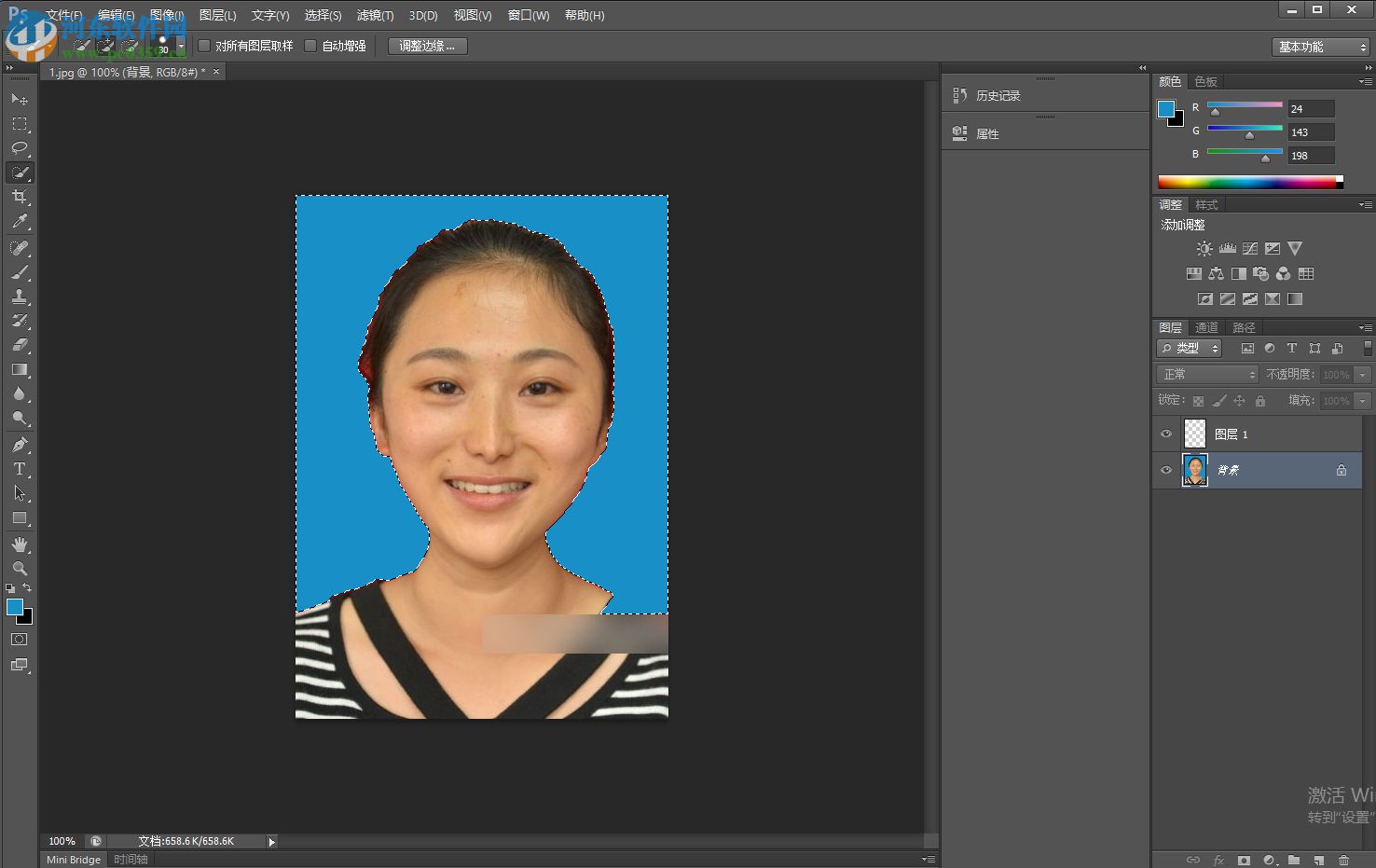Screen dimensions: 1376x868
Task: Click 调整边缘... button
Action: [427, 46]
